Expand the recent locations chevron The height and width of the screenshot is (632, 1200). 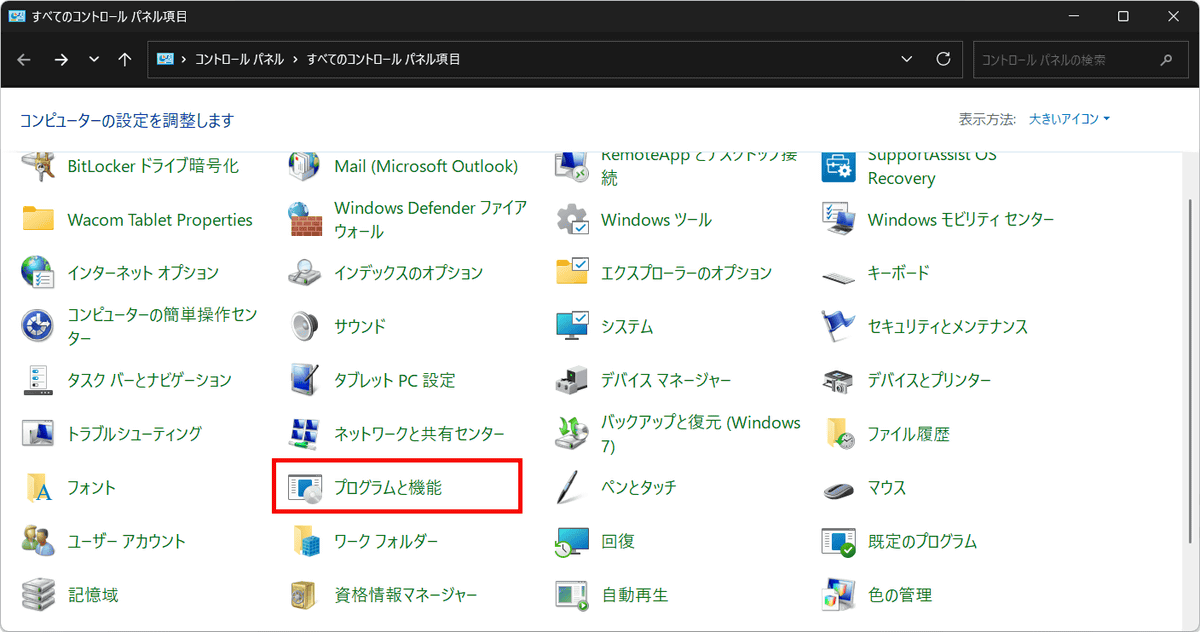point(94,60)
